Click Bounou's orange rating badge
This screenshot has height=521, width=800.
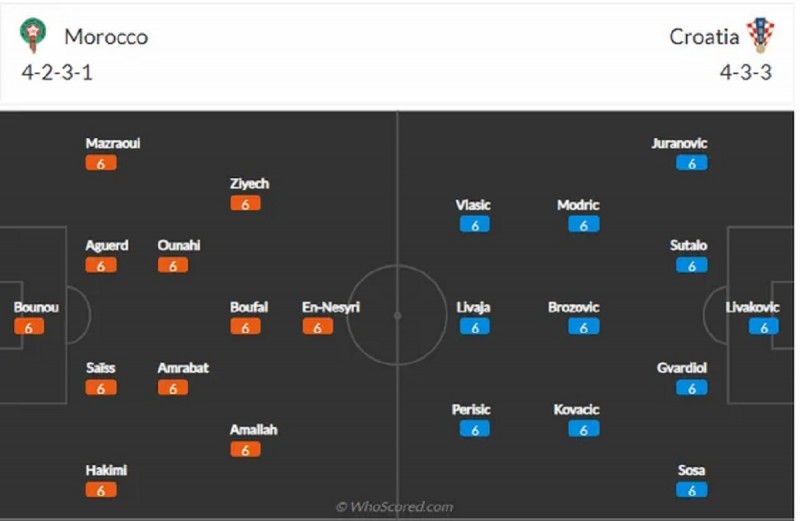[x=29, y=327]
